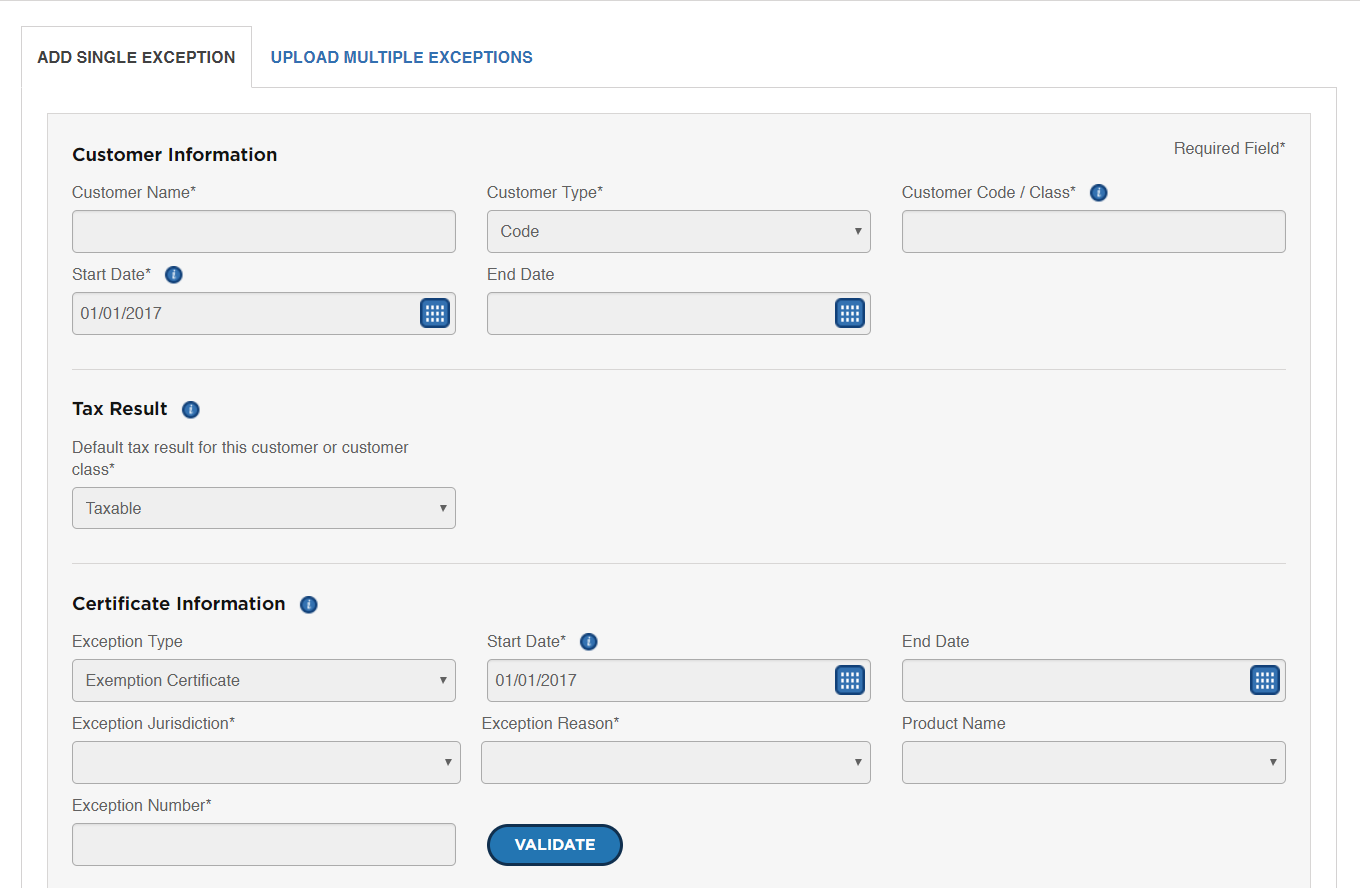The height and width of the screenshot is (888, 1360).
Task: Expand the Exception Jurisdiction dropdown
Action: coord(266,762)
